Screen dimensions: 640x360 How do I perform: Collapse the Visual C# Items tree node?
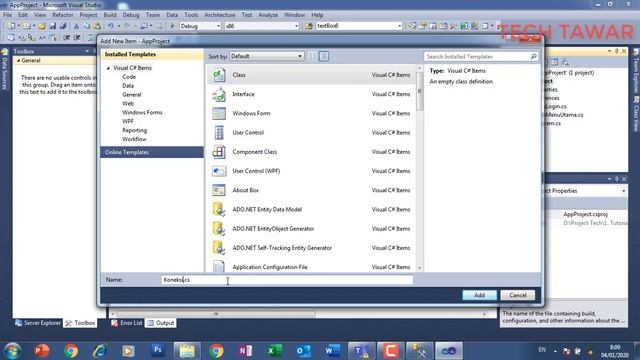(x=109, y=68)
